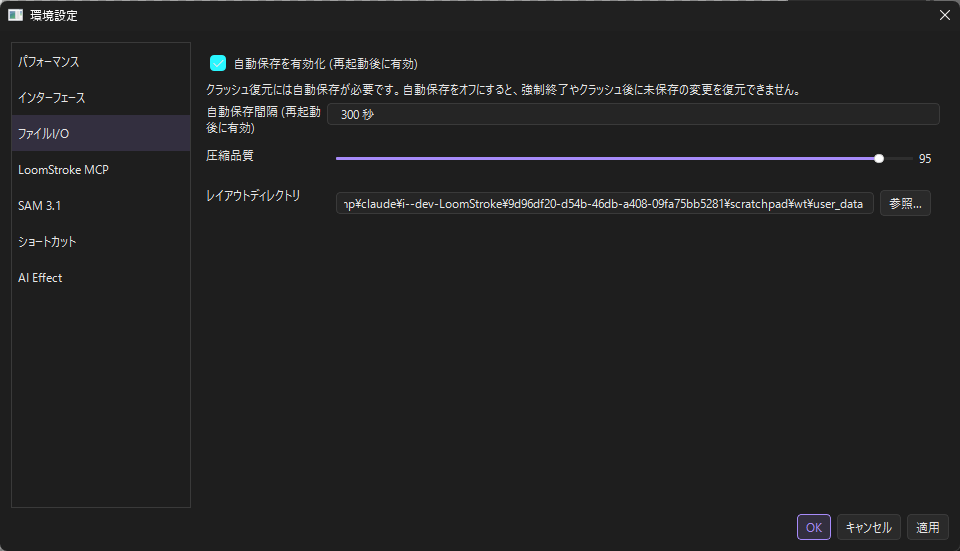Click the レイアウトディレクトリ label
Screen dimensions: 960x551
[x=253, y=195]
